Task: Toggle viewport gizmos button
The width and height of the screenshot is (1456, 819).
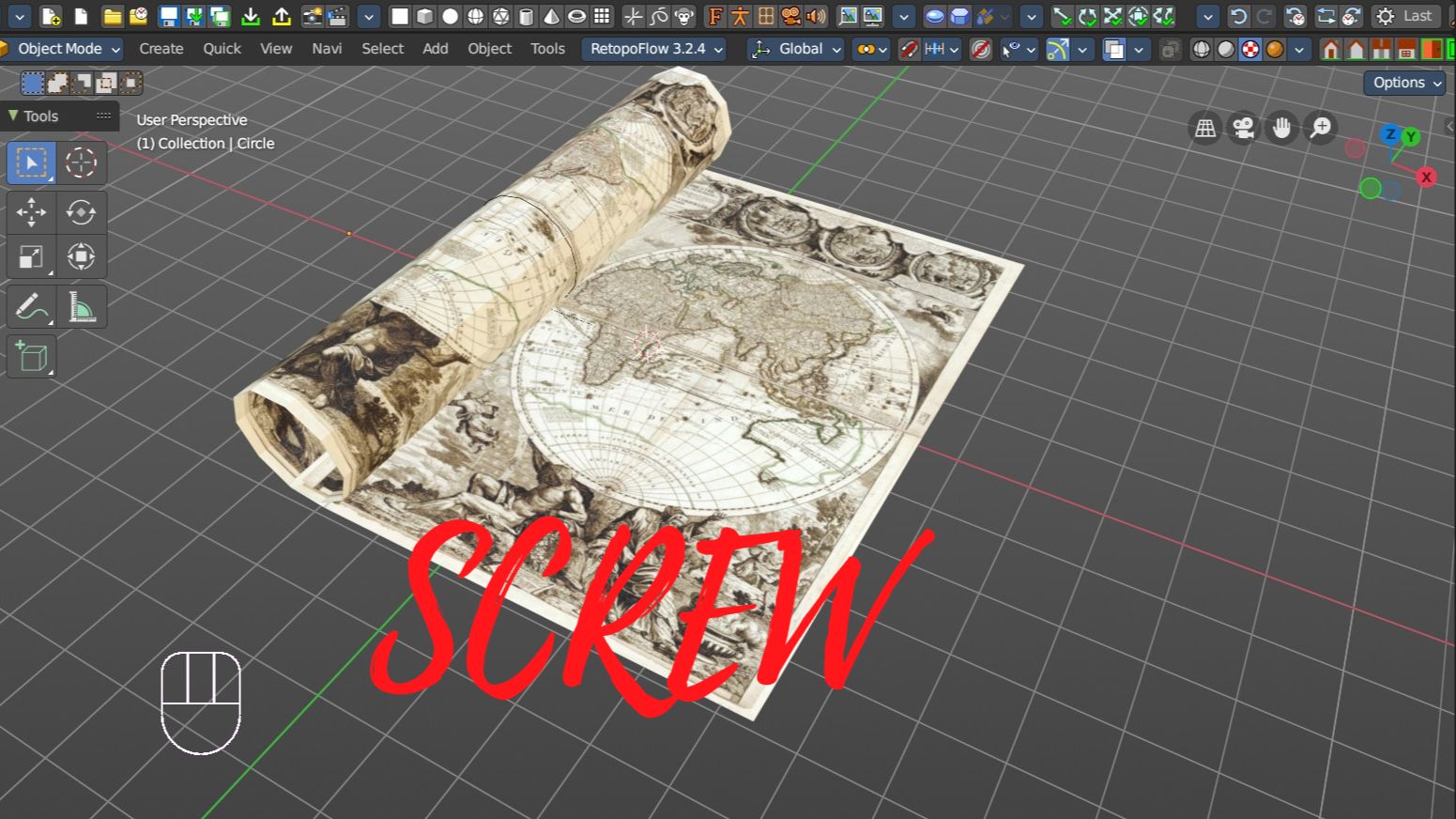Action: (x=1058, y=49)
